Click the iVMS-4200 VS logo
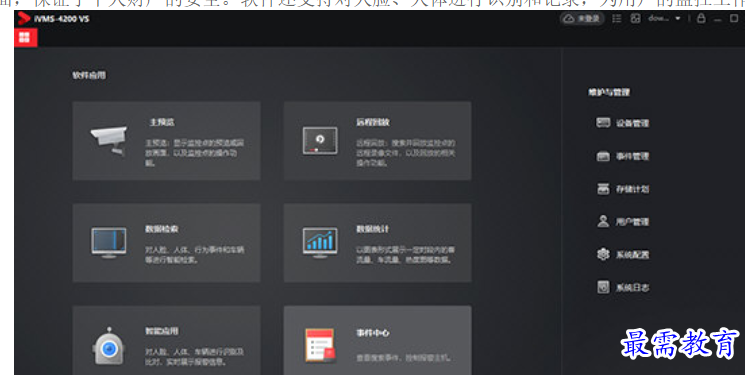Viewport: 745px width, 375px height. pyautogui.click(x=53, y=19)
